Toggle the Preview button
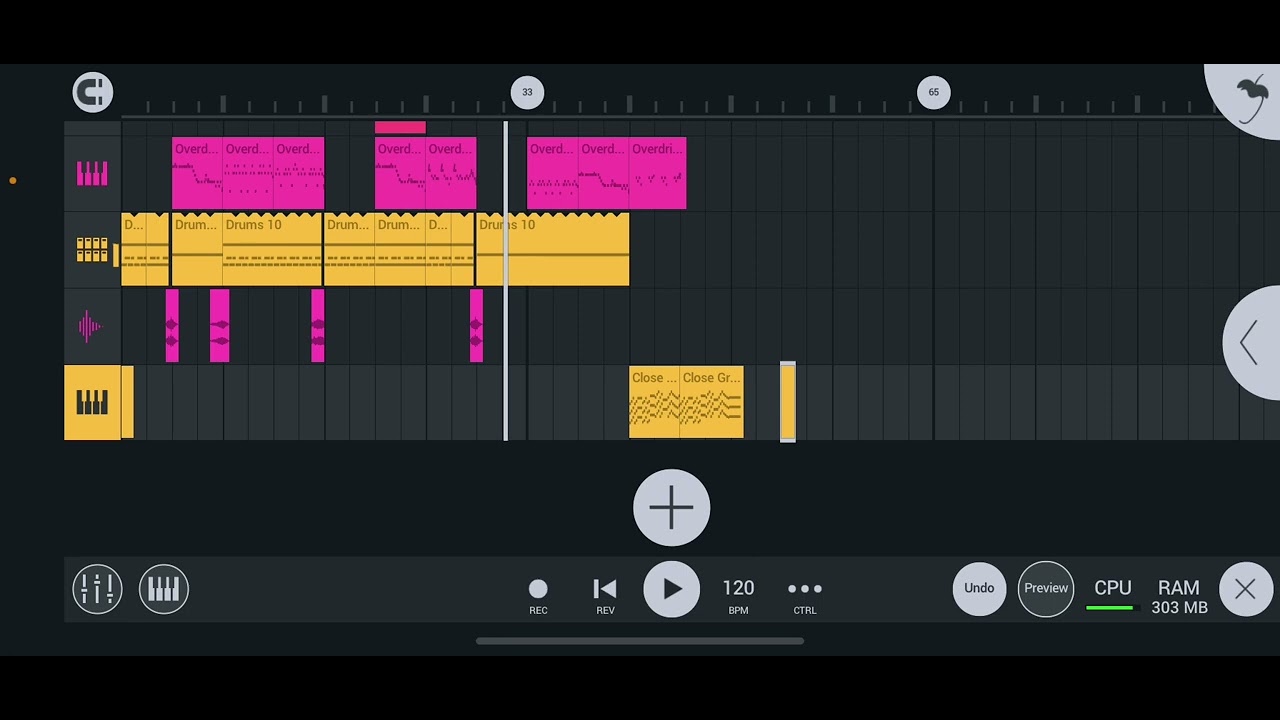1280x720 pixels. click(1046, 589)
